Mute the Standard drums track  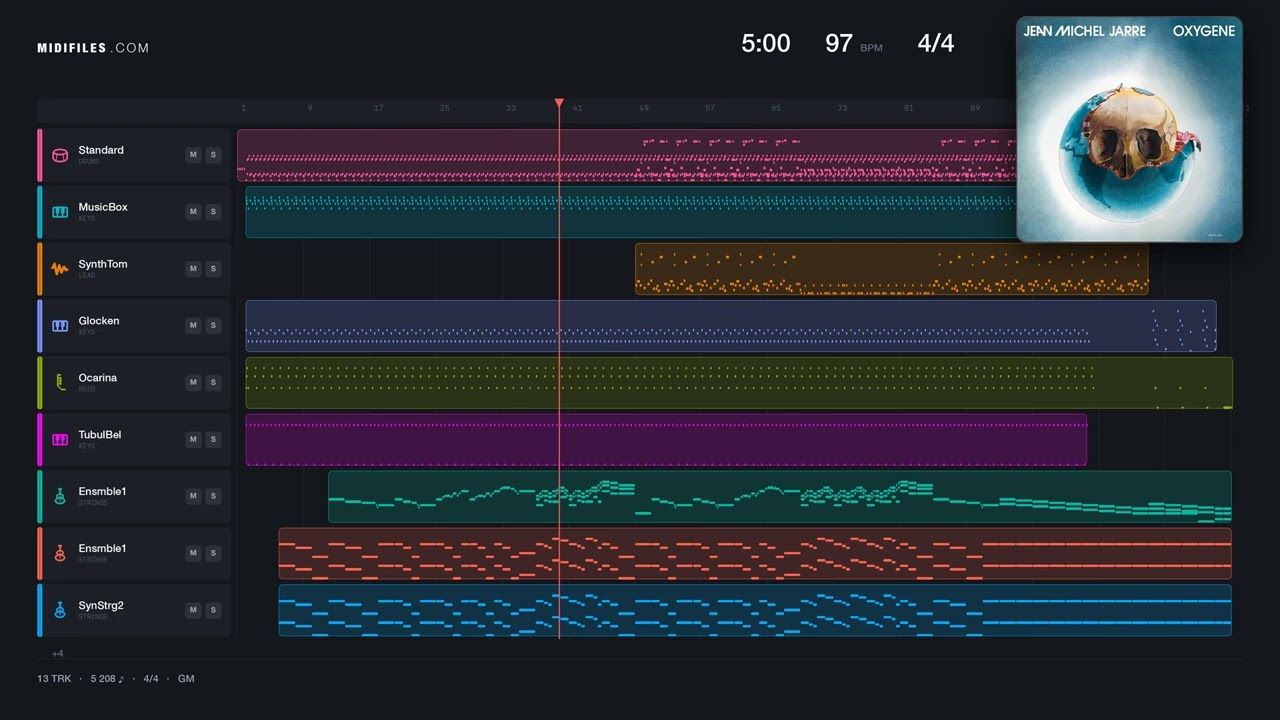193,155
